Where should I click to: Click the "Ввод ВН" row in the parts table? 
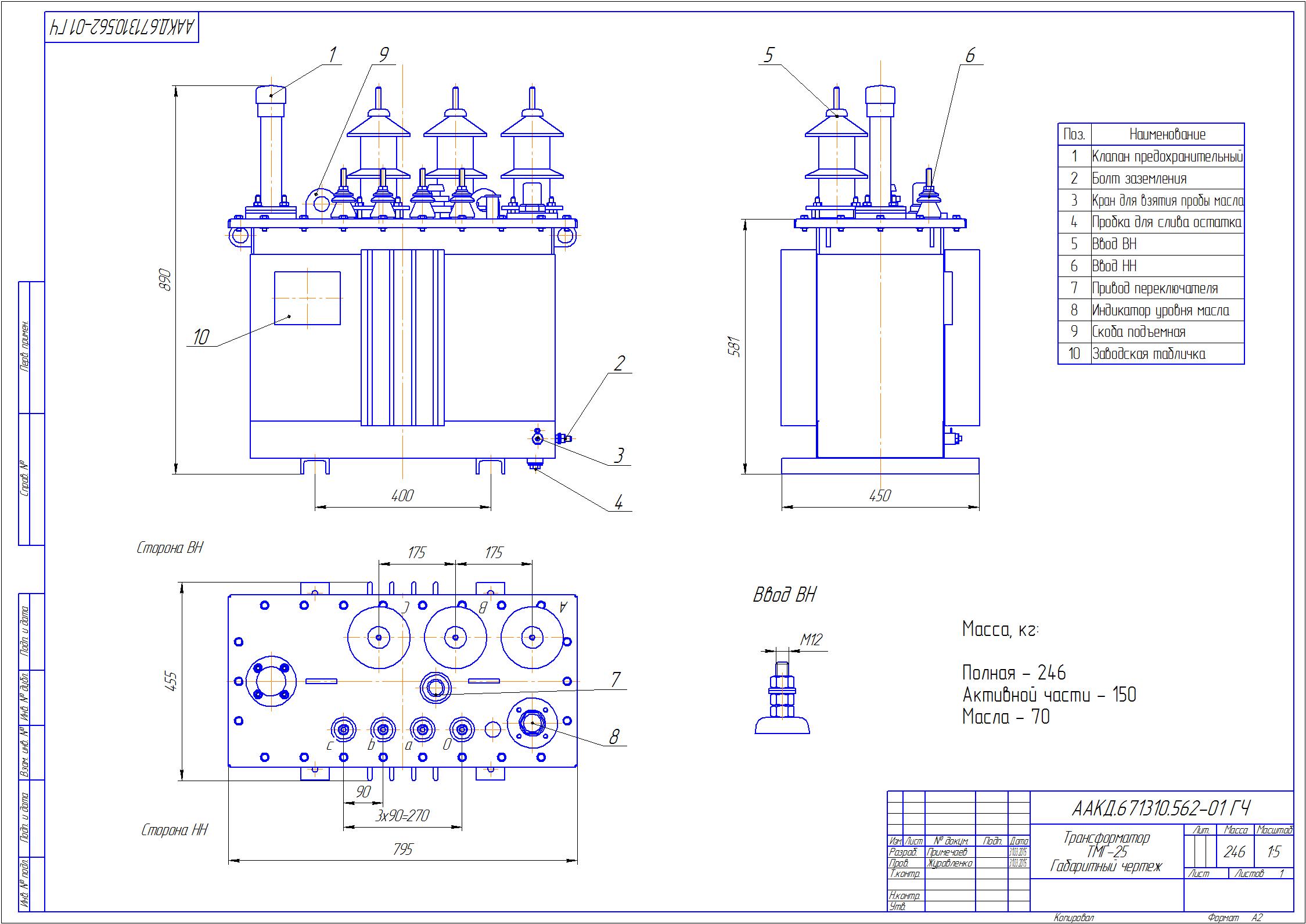pos(1151,244)
